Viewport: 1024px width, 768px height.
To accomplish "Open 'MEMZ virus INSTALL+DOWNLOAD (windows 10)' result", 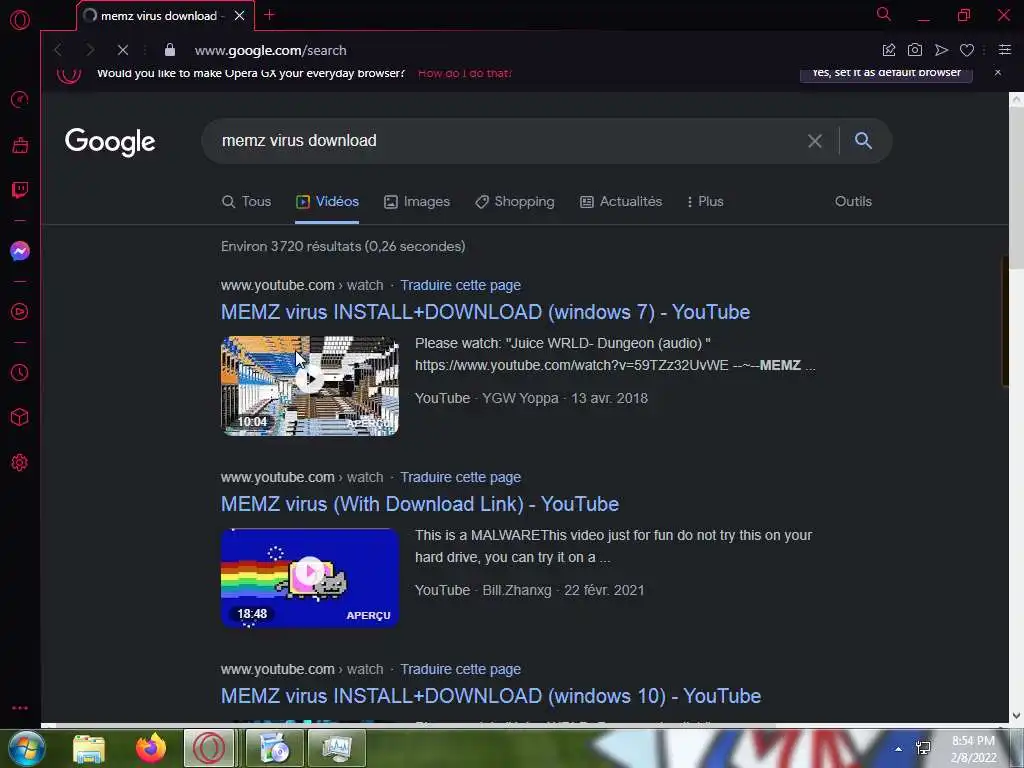I will coord(491,696).
